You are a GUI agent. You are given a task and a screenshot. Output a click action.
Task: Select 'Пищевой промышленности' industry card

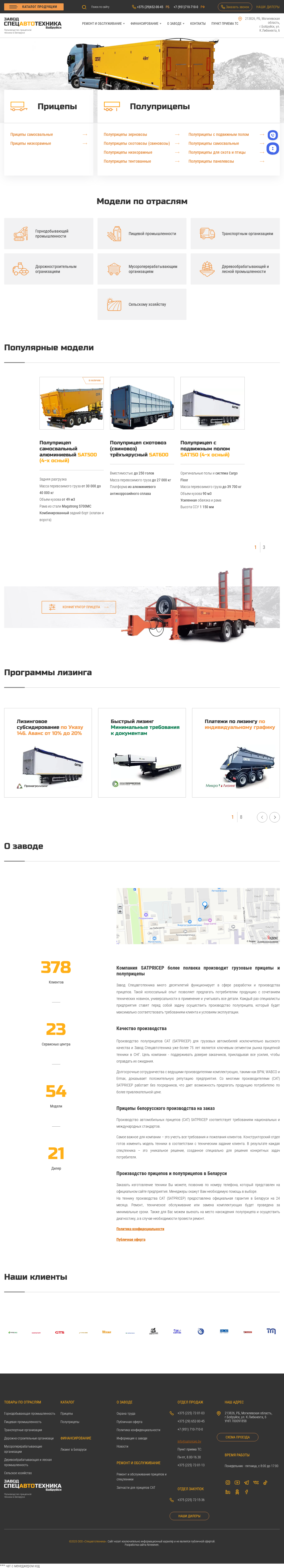[x=142, y=234]
